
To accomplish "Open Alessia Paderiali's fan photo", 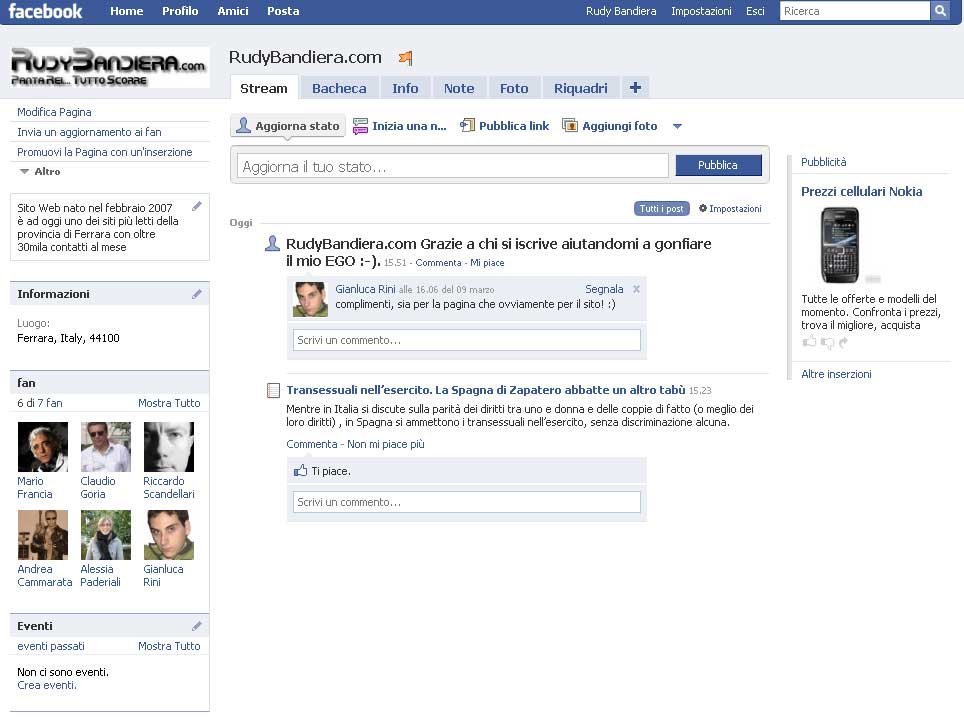I will pyautogui.click(x=106, y=535).
